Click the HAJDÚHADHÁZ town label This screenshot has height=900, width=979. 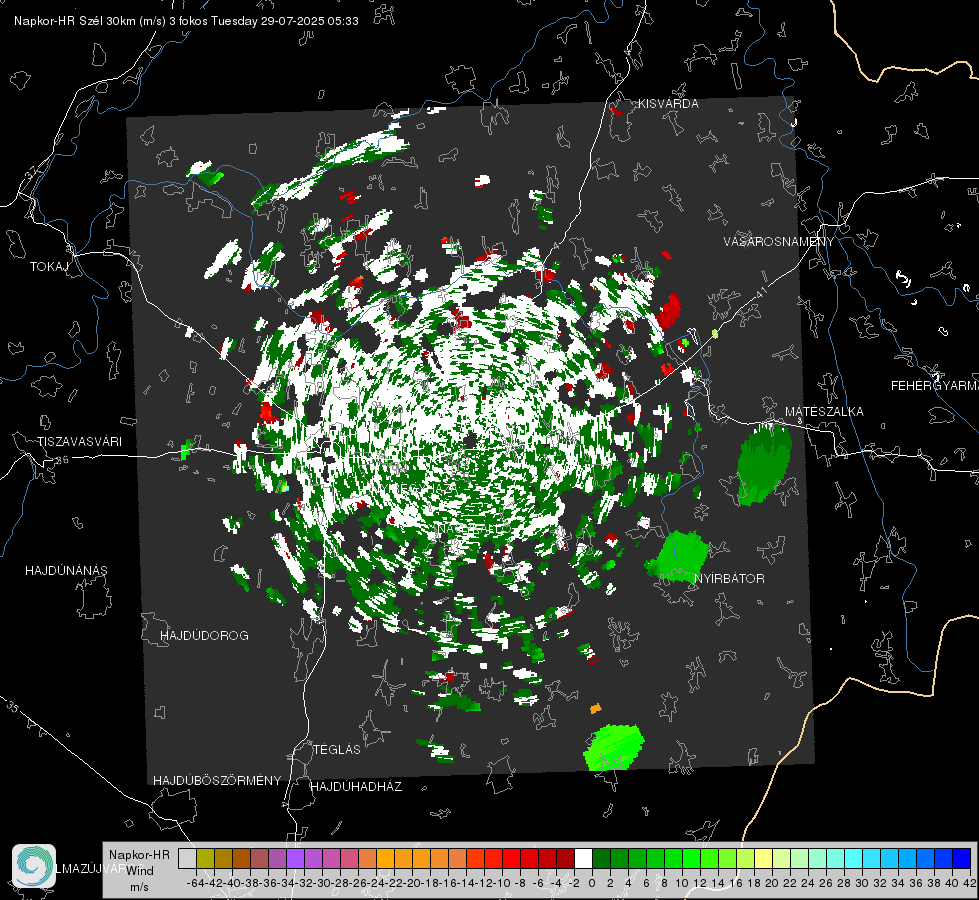[x=356, y=787]
